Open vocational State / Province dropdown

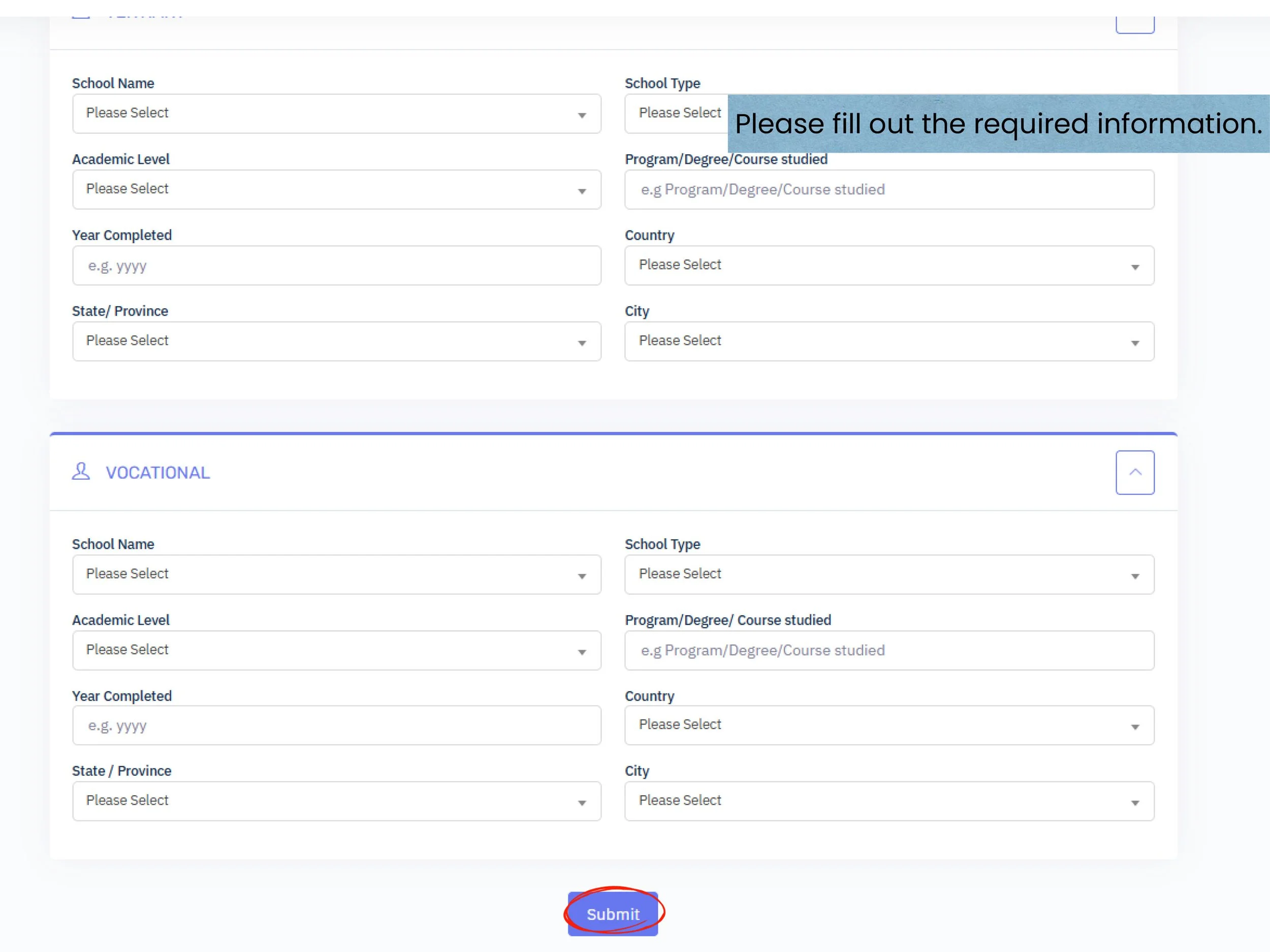pos(336,801)
